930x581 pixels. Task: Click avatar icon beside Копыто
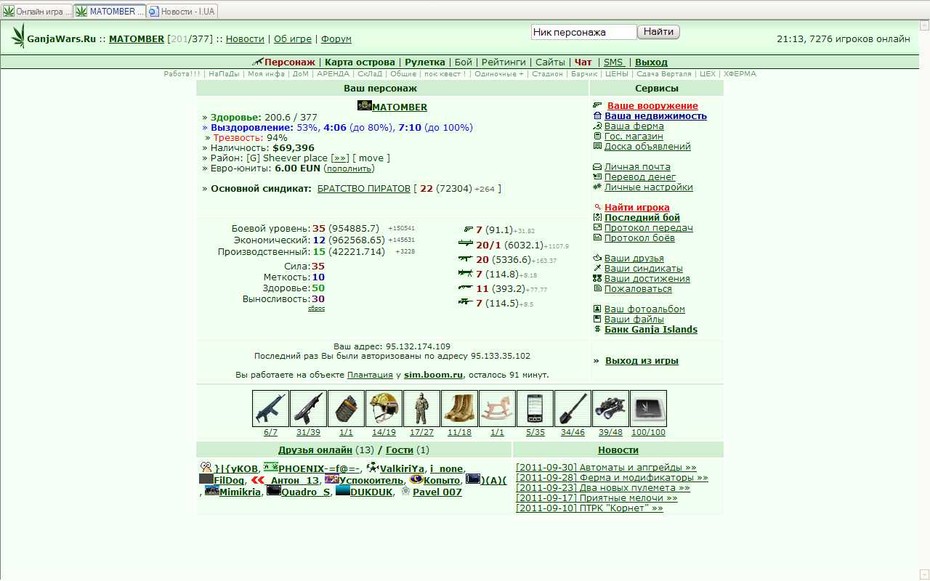[416, 479]
